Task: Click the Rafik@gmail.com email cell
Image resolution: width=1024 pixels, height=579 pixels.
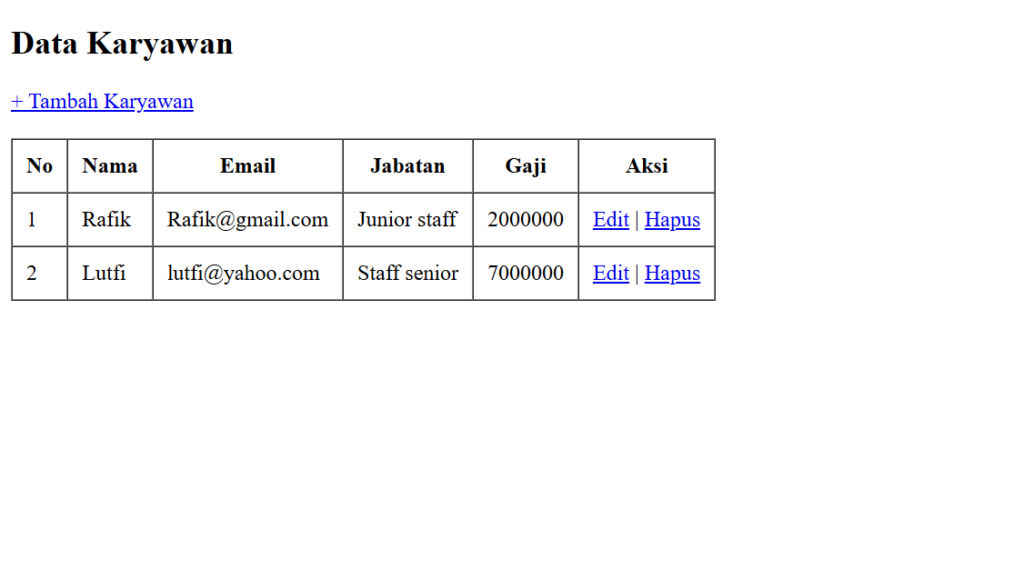Action: (247, 220)
